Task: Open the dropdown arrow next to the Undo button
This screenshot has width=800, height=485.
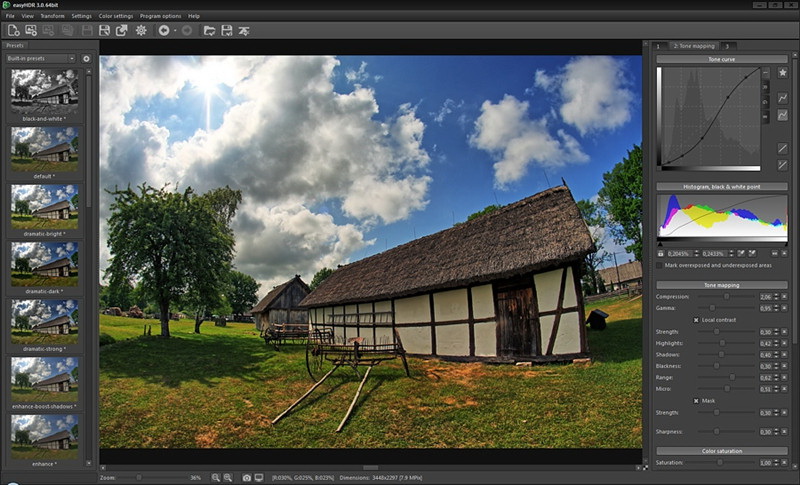Action: (175, 31)
